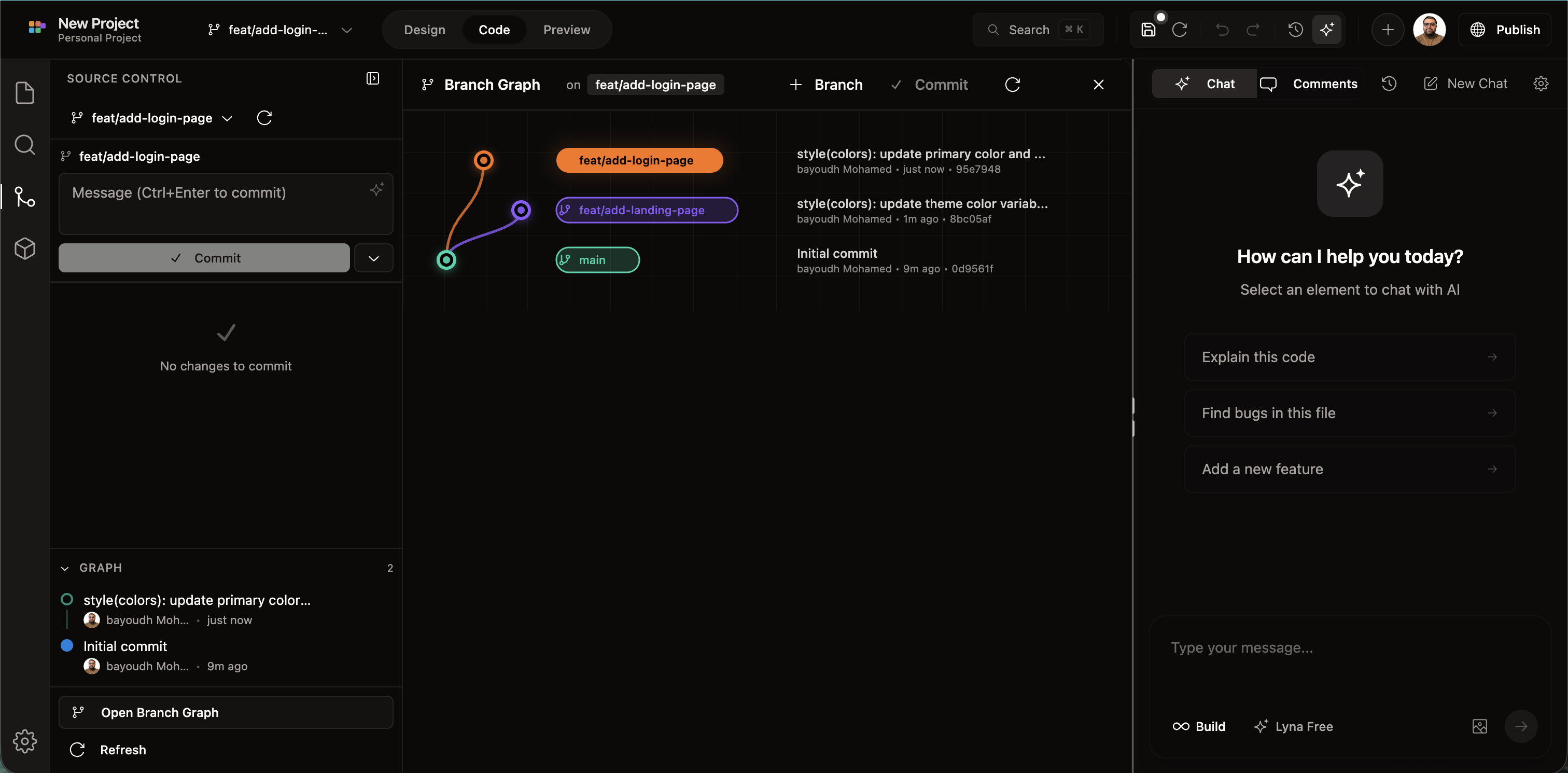The image size is (1568, 773).
Task: Expand the commit options dropdown next to Commit
Action: (x=374, y=258)
